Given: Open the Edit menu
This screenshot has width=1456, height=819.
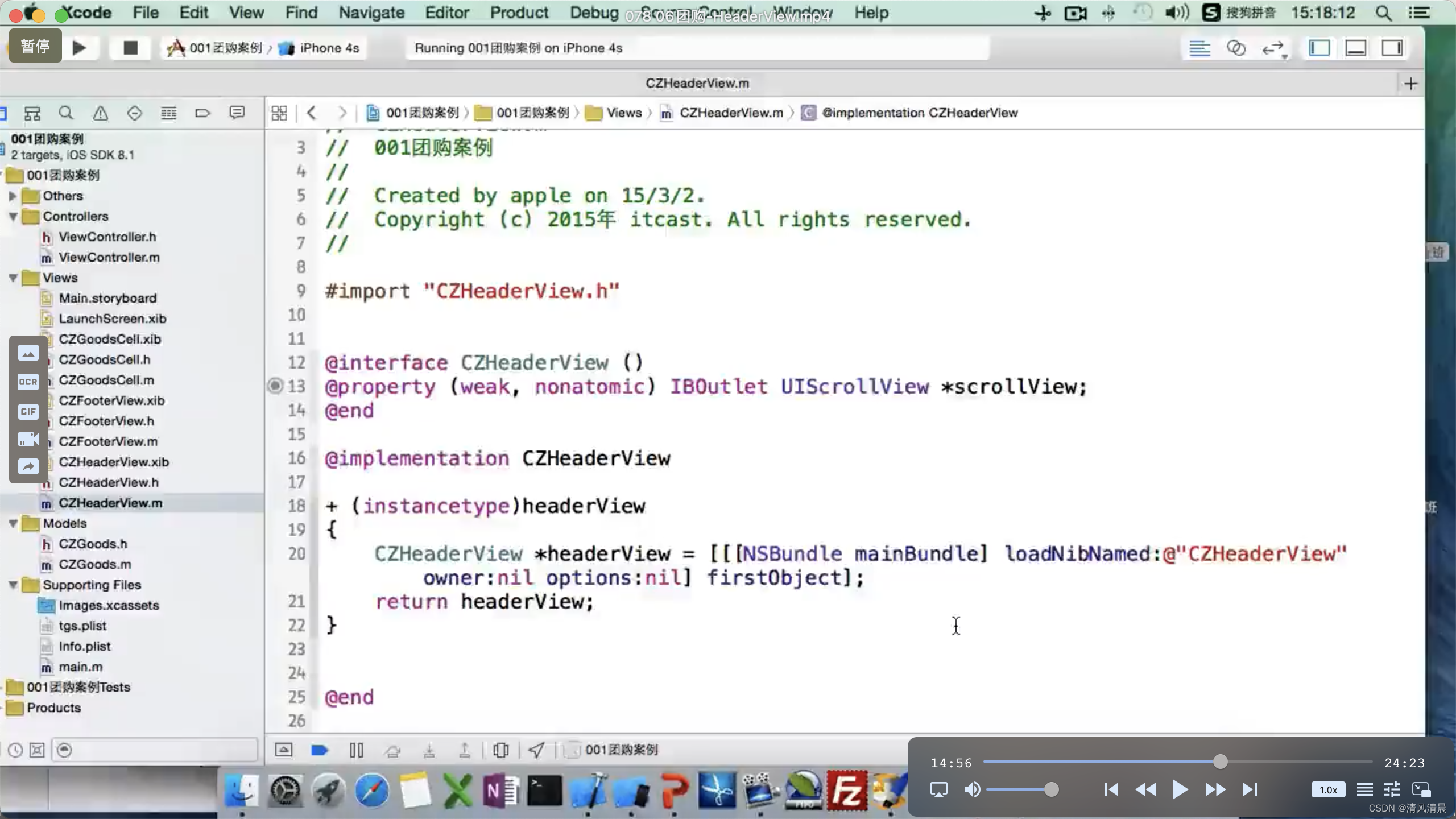Looking at the screenshot, I should click(194, 13).
